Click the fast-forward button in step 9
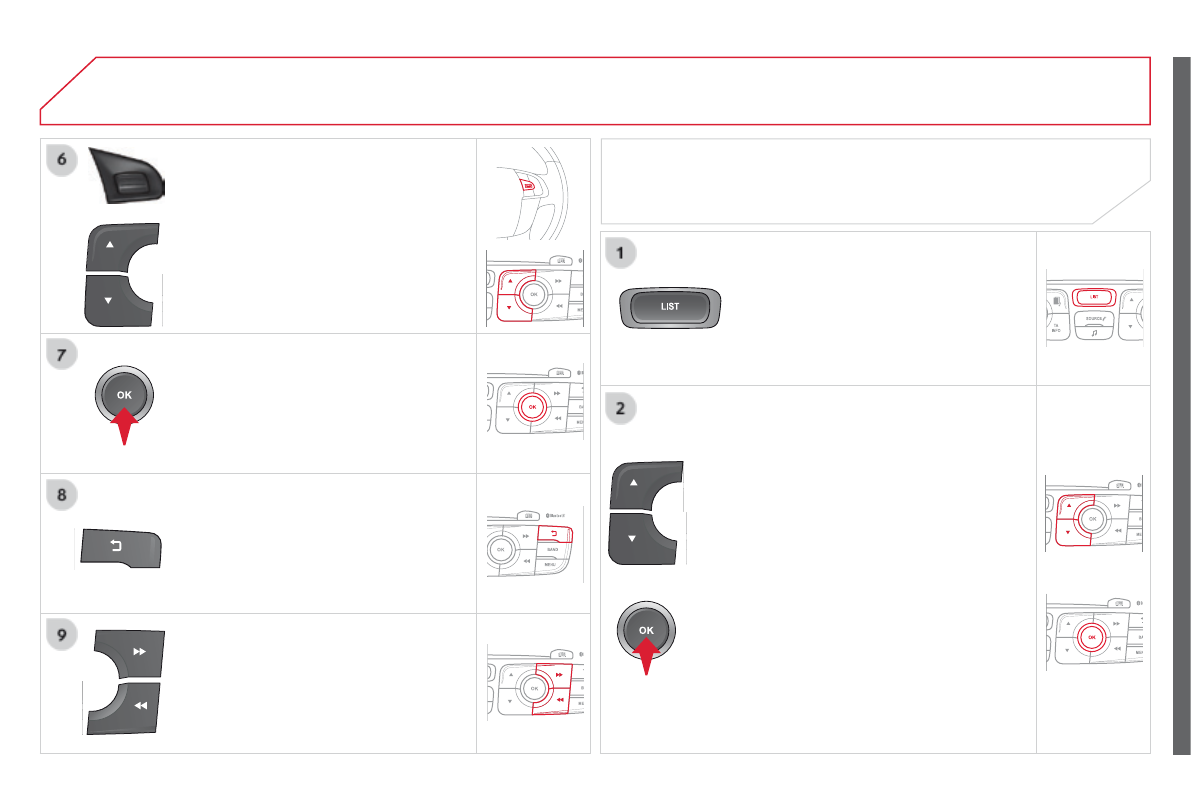This screenshot has height=794, width=1191. click(132, 651)
